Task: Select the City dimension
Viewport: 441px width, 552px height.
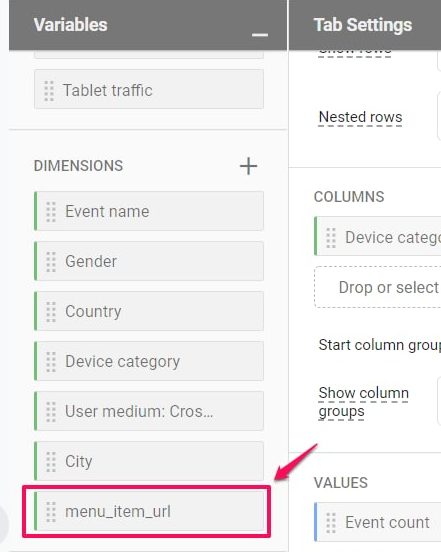Action: (149, 461)
